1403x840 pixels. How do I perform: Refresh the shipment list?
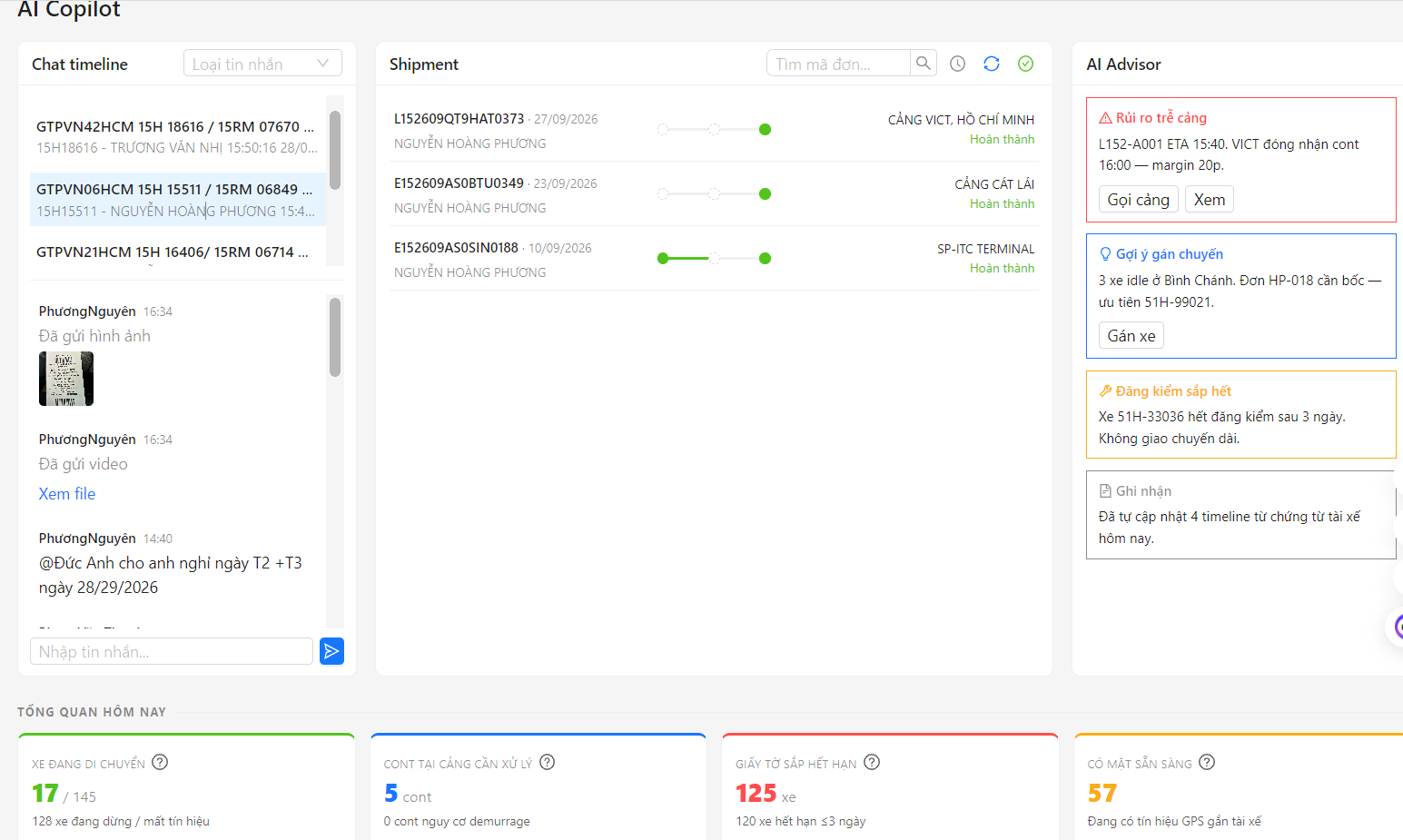[x=992, y=64]
